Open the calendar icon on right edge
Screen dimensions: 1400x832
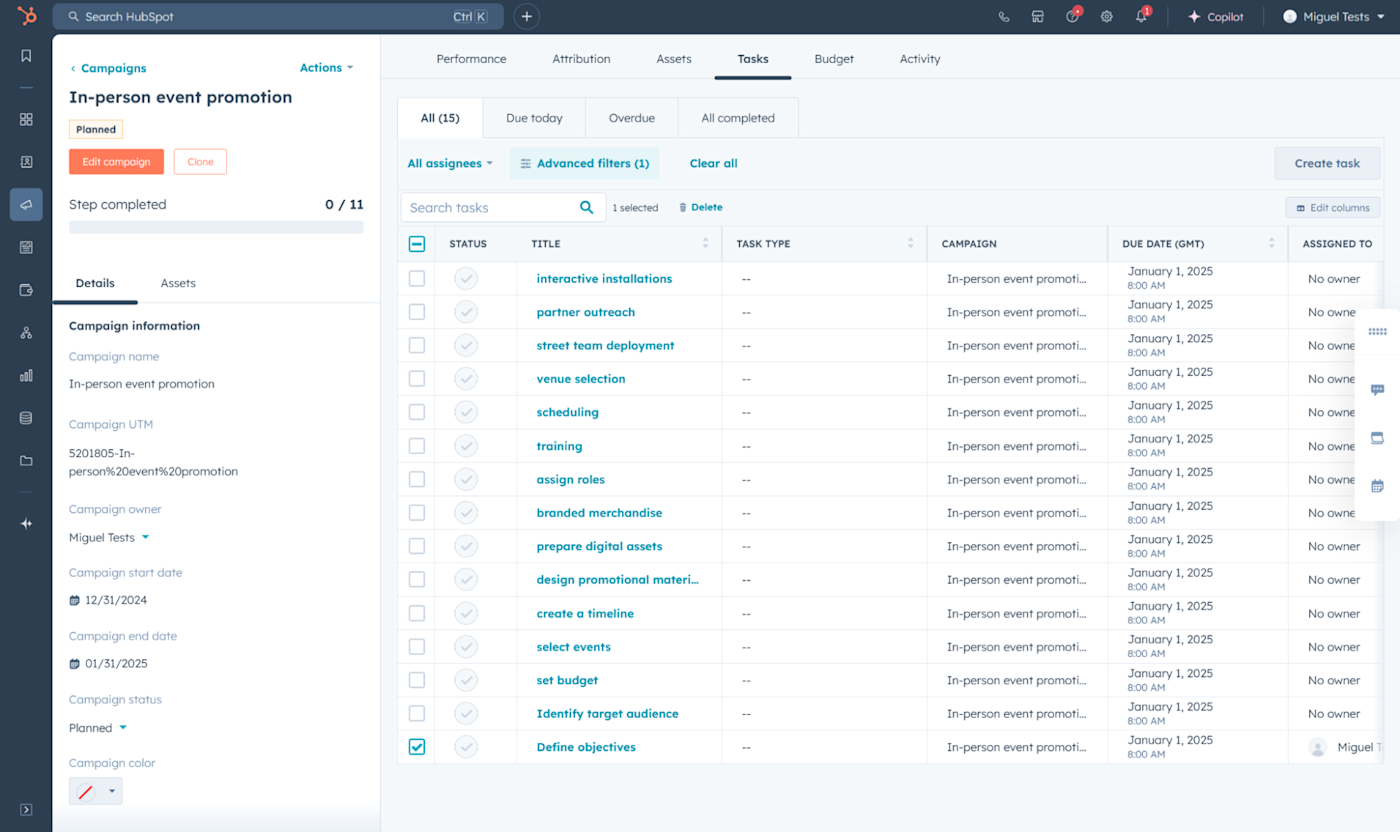pos(1377,486)
